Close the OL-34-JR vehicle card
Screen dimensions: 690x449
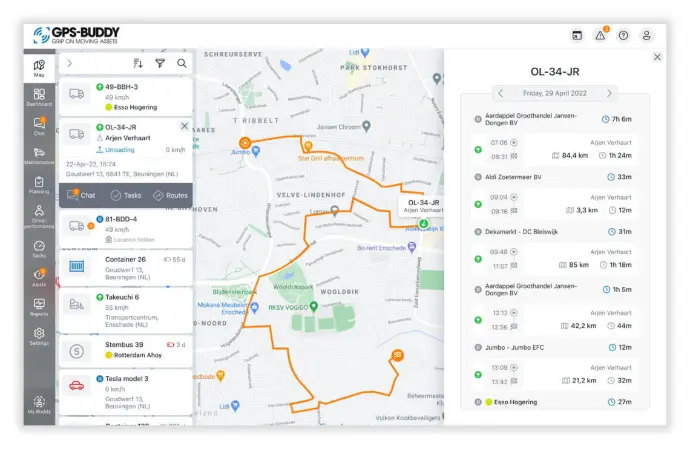184,126
